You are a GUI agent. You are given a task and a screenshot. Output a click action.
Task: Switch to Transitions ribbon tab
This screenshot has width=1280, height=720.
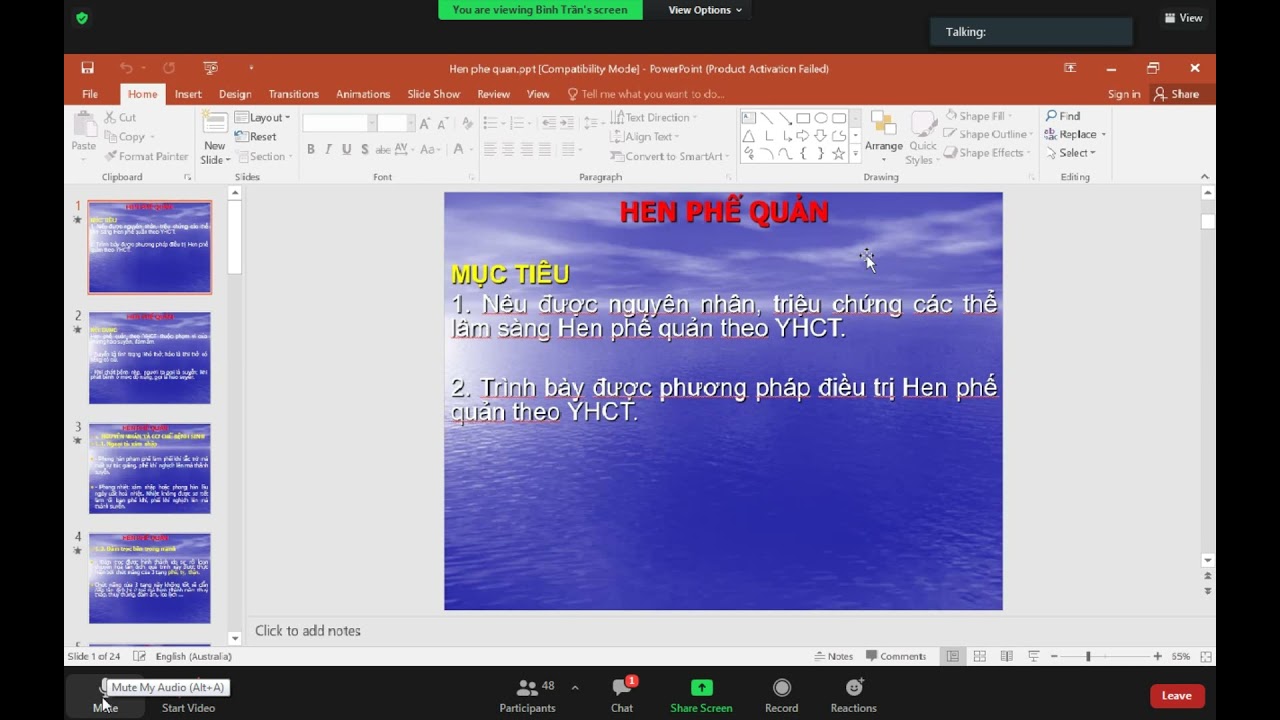tap(293, 94)
